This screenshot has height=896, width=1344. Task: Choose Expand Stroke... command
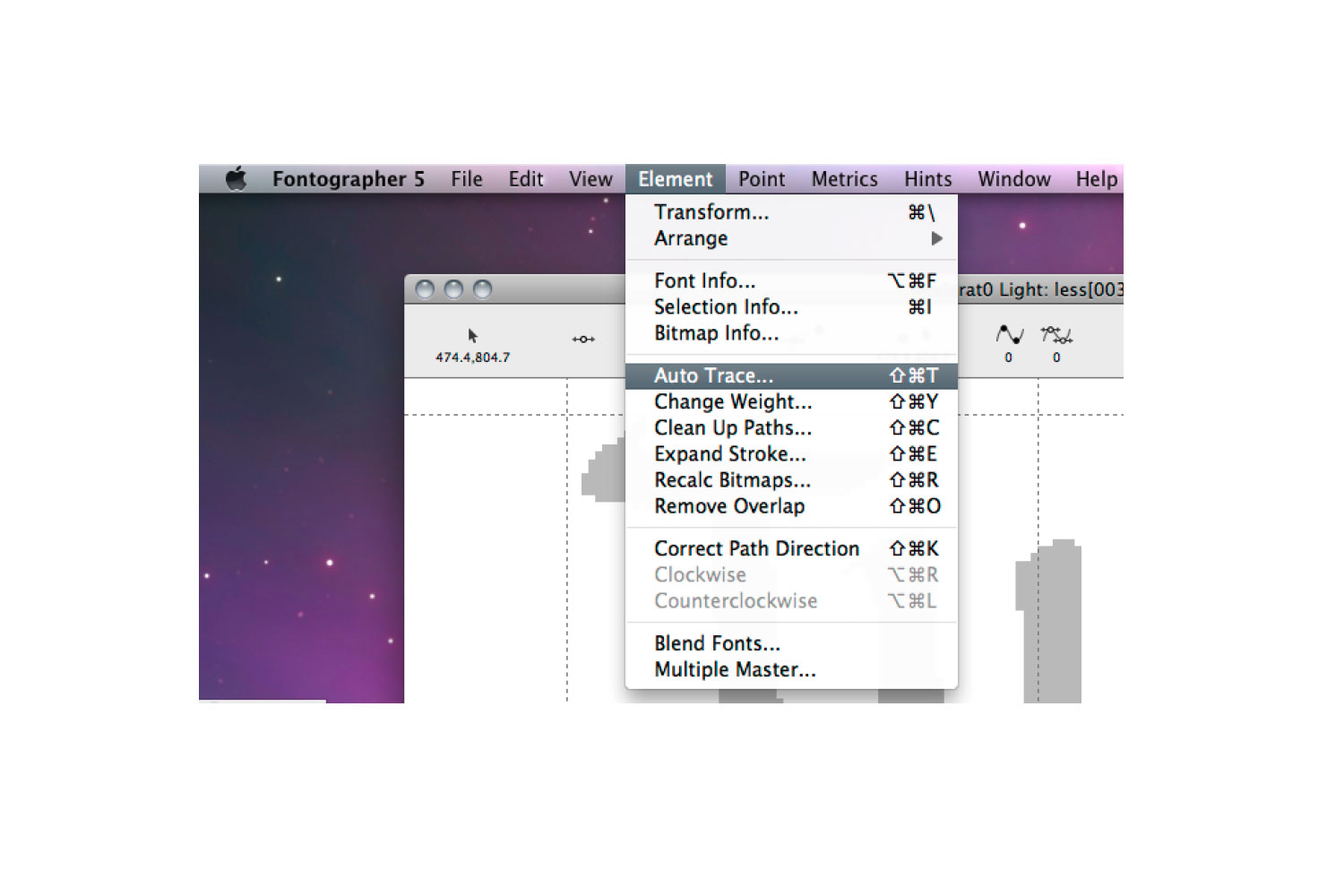791,453
